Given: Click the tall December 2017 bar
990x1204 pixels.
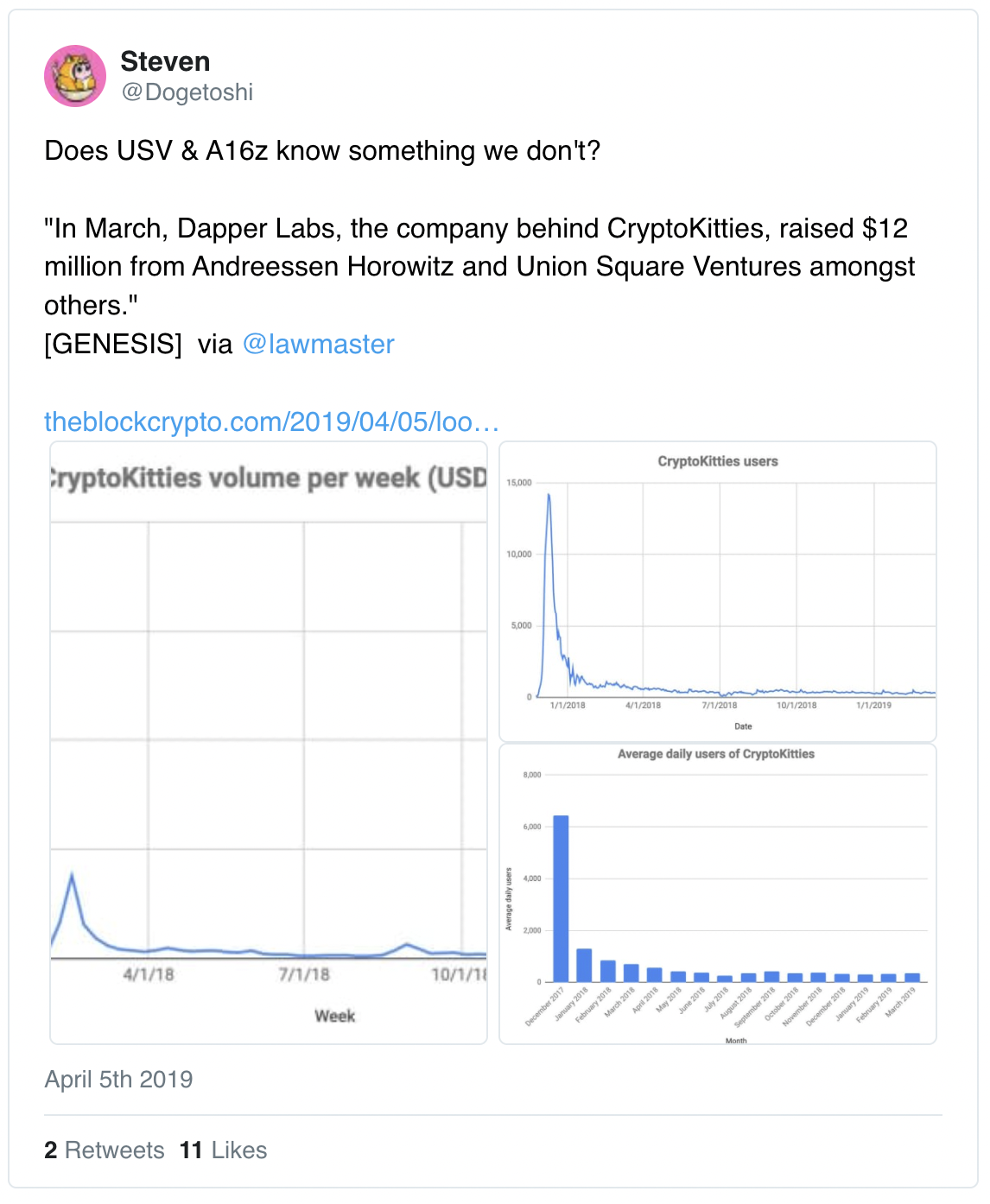Looking at the screenshot, I should [x=561, y=898].
